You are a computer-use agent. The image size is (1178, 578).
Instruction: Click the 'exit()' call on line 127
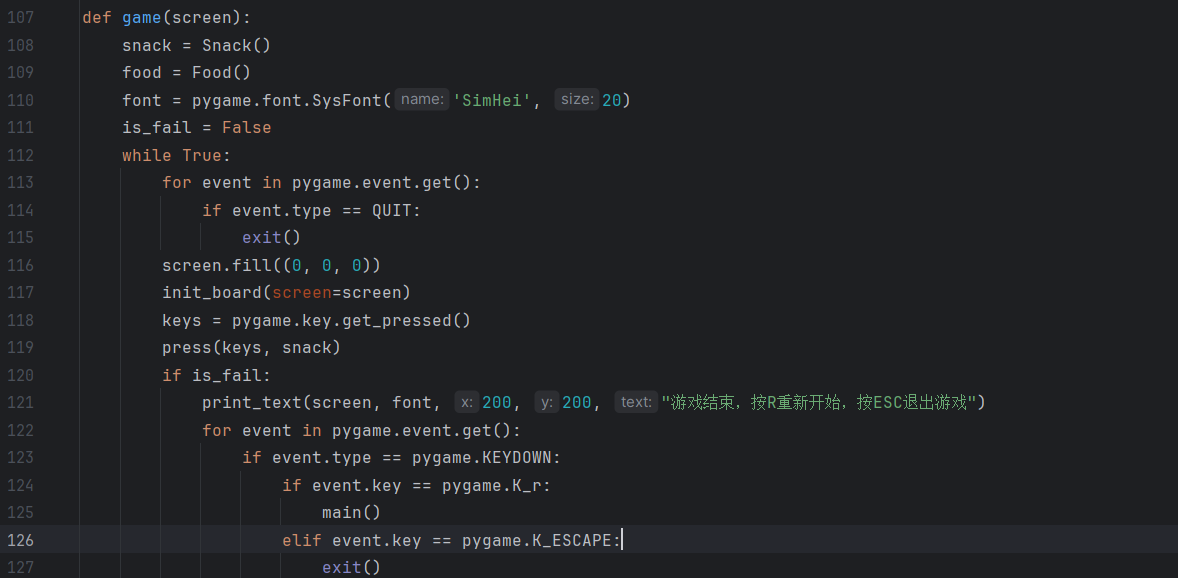352,567
